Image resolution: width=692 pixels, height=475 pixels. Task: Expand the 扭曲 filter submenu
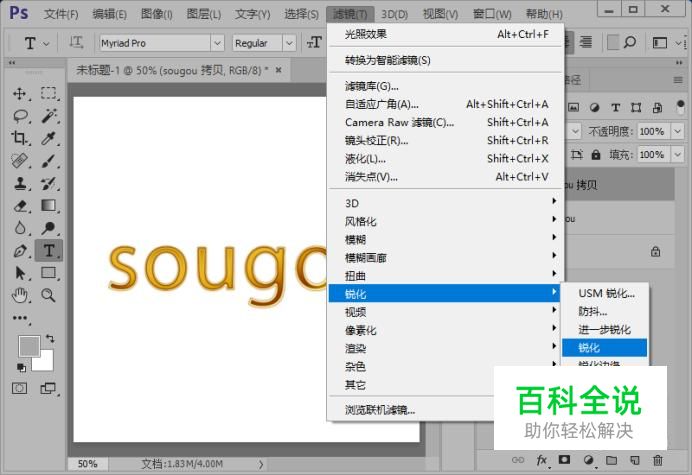coord(445,275)
